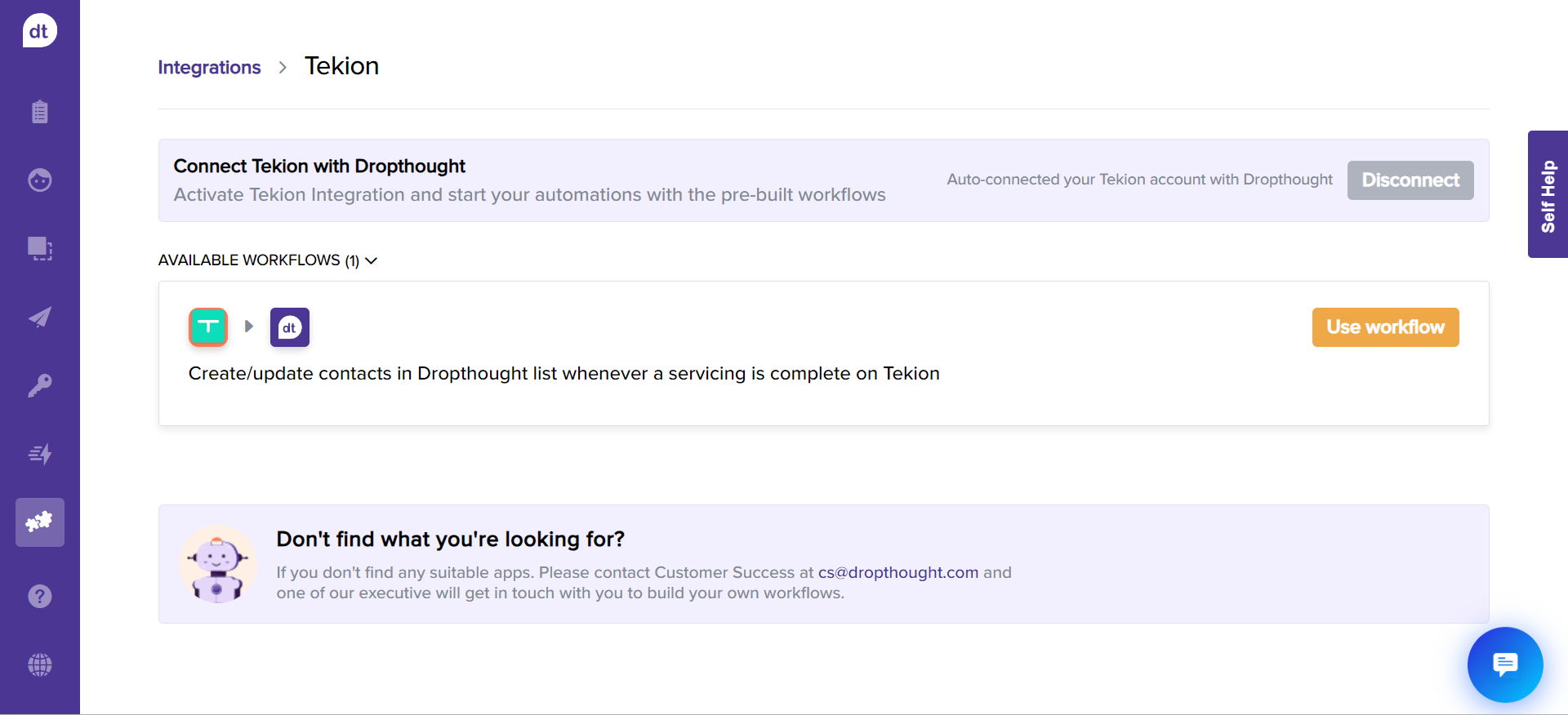This screenshot has width=1568, height=715.
Task: Click the cs@dropthought.com email link
Action: (x=898, y=573)
